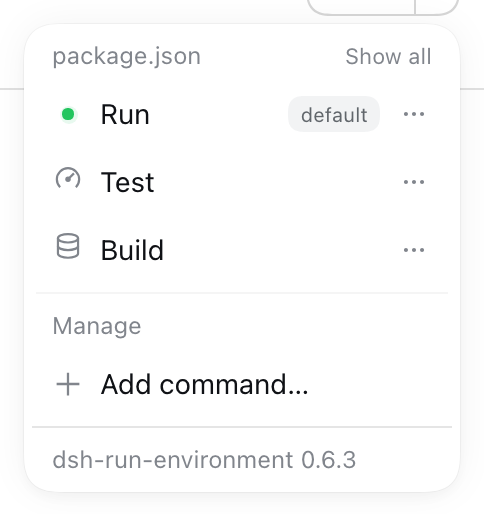Click the database icon next to Build

[x=68, y=246]
